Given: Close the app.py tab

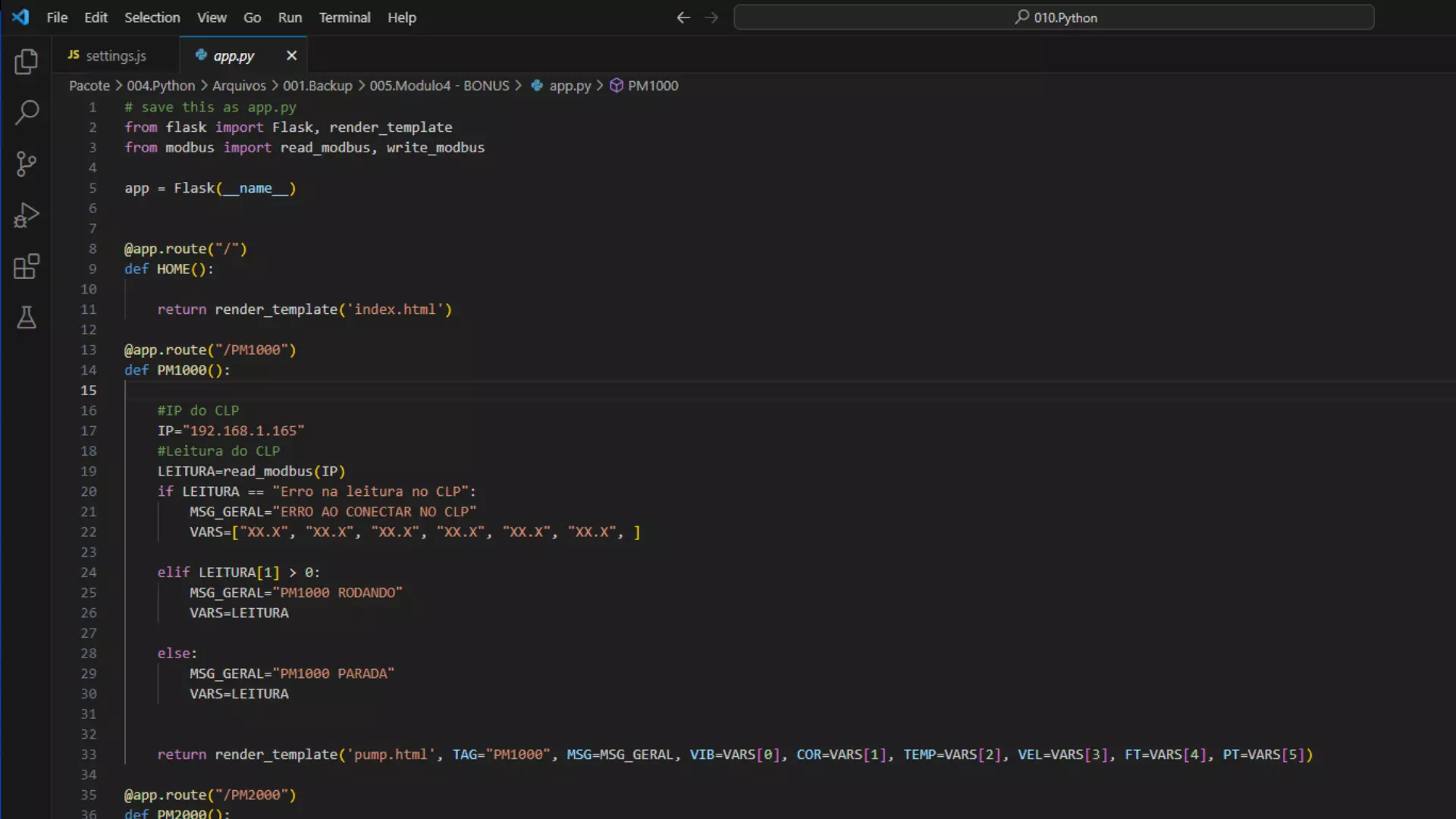Looking at the screenshot, I should [291, 55].
